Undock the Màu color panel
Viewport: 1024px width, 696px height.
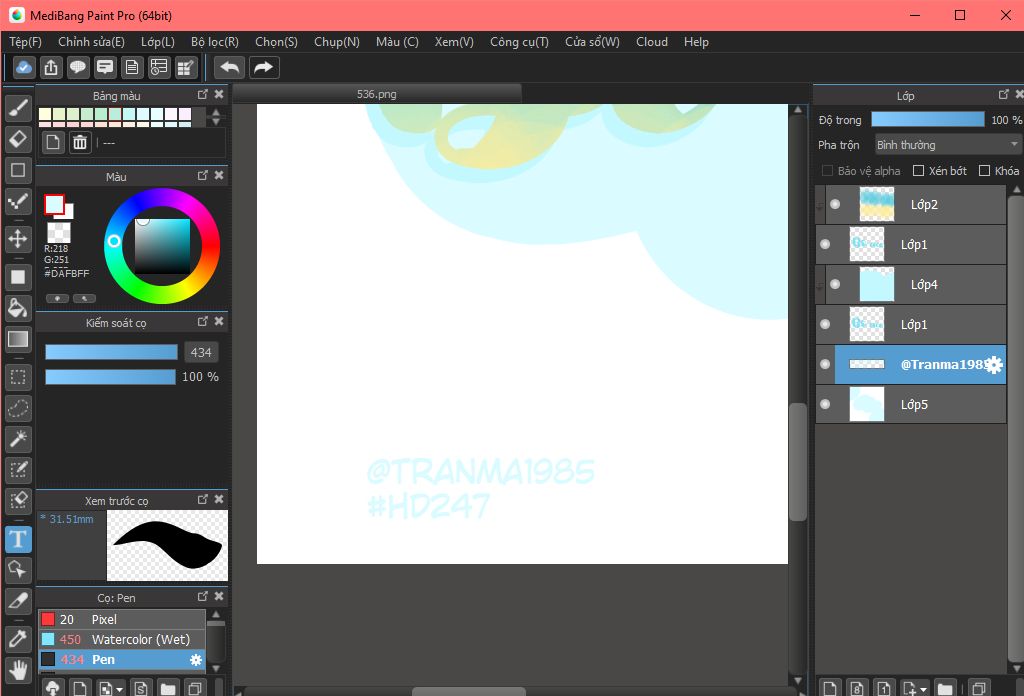tap(202, 176)
